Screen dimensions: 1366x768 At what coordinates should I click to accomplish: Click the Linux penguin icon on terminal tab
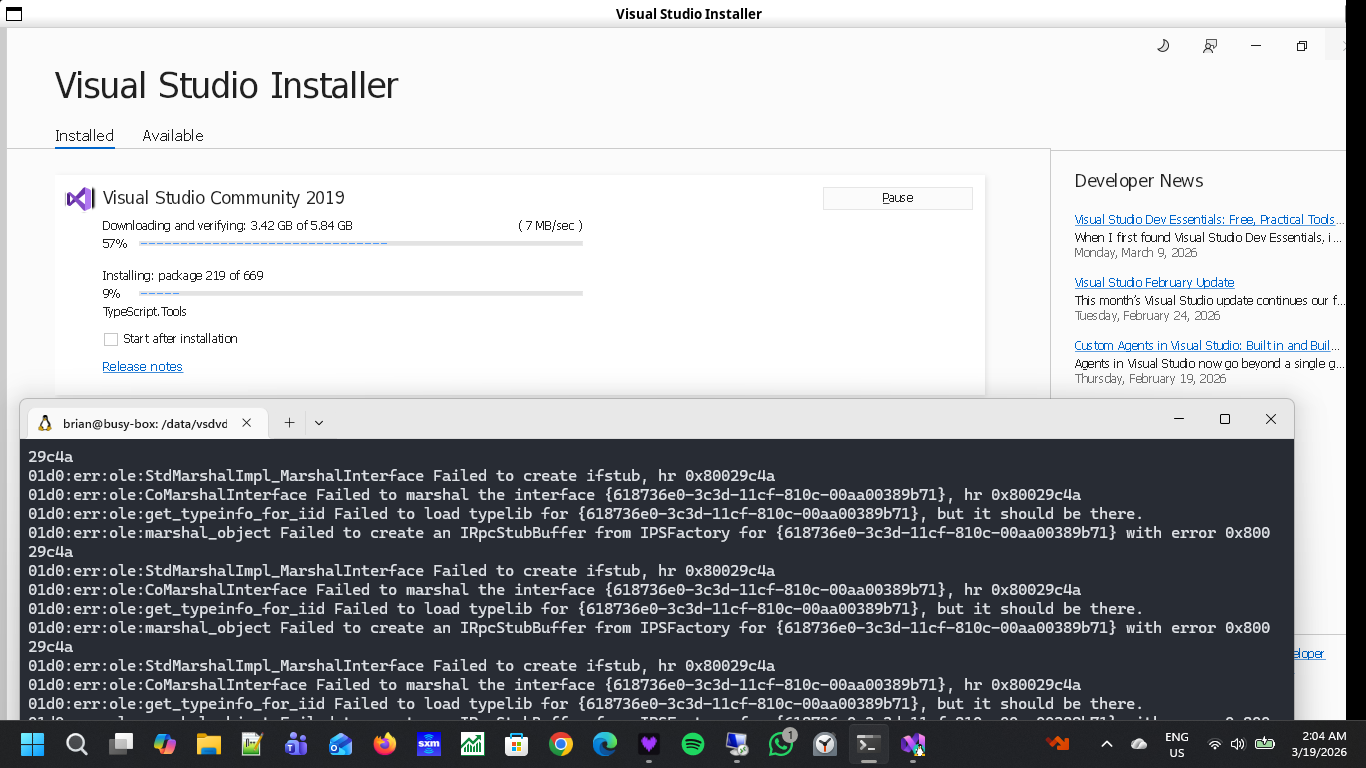pyautogui.click(x=45, y=423)
